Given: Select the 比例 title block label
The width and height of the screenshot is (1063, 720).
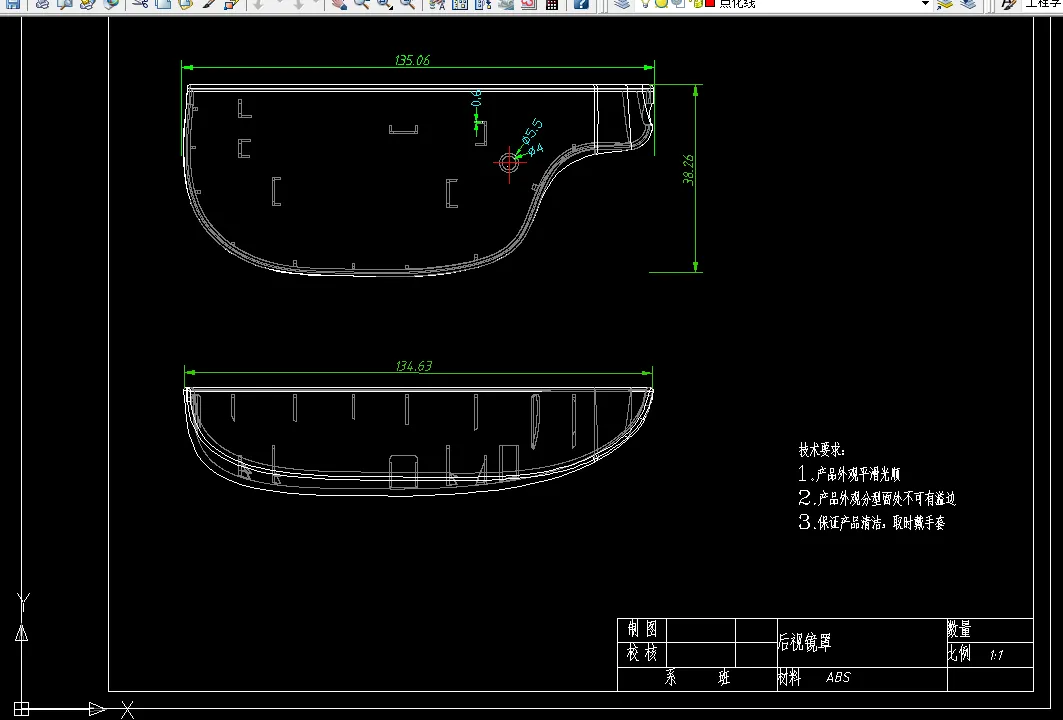Looking at the screenshot, I should click(x=959, y=654).
